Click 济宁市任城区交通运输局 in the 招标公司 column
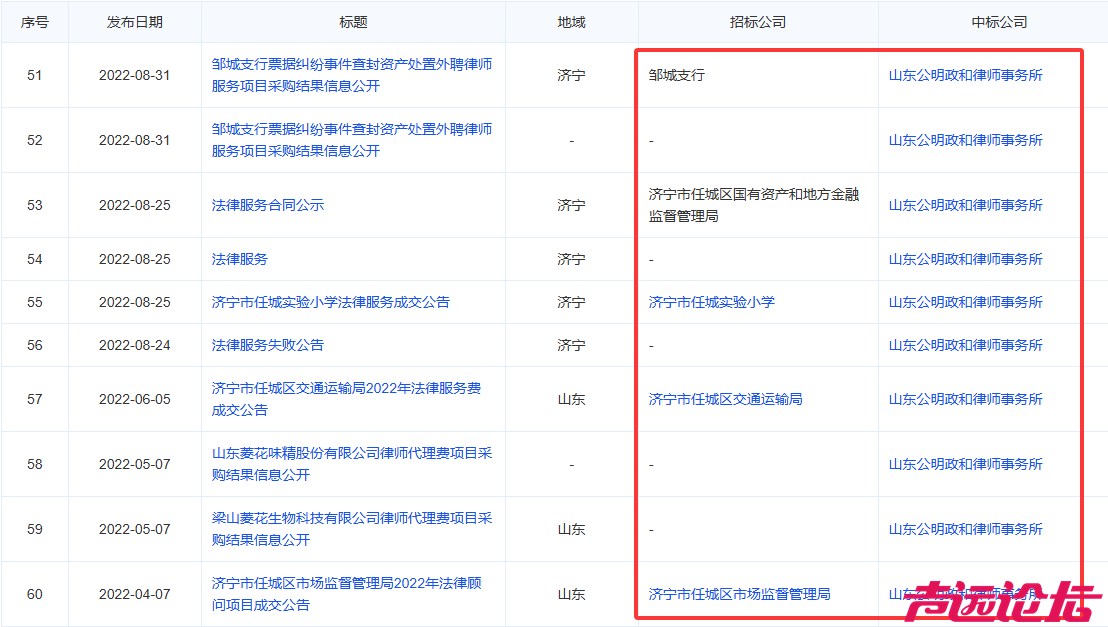 725,399
